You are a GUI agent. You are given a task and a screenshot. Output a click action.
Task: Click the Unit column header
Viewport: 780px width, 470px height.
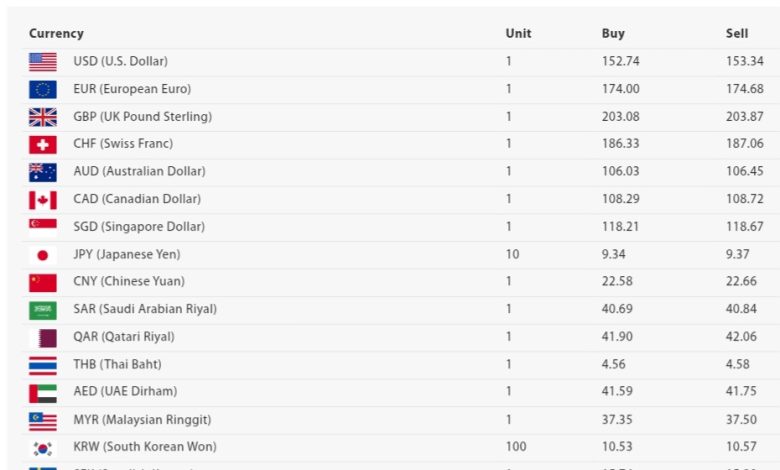[x=518, y=33]
